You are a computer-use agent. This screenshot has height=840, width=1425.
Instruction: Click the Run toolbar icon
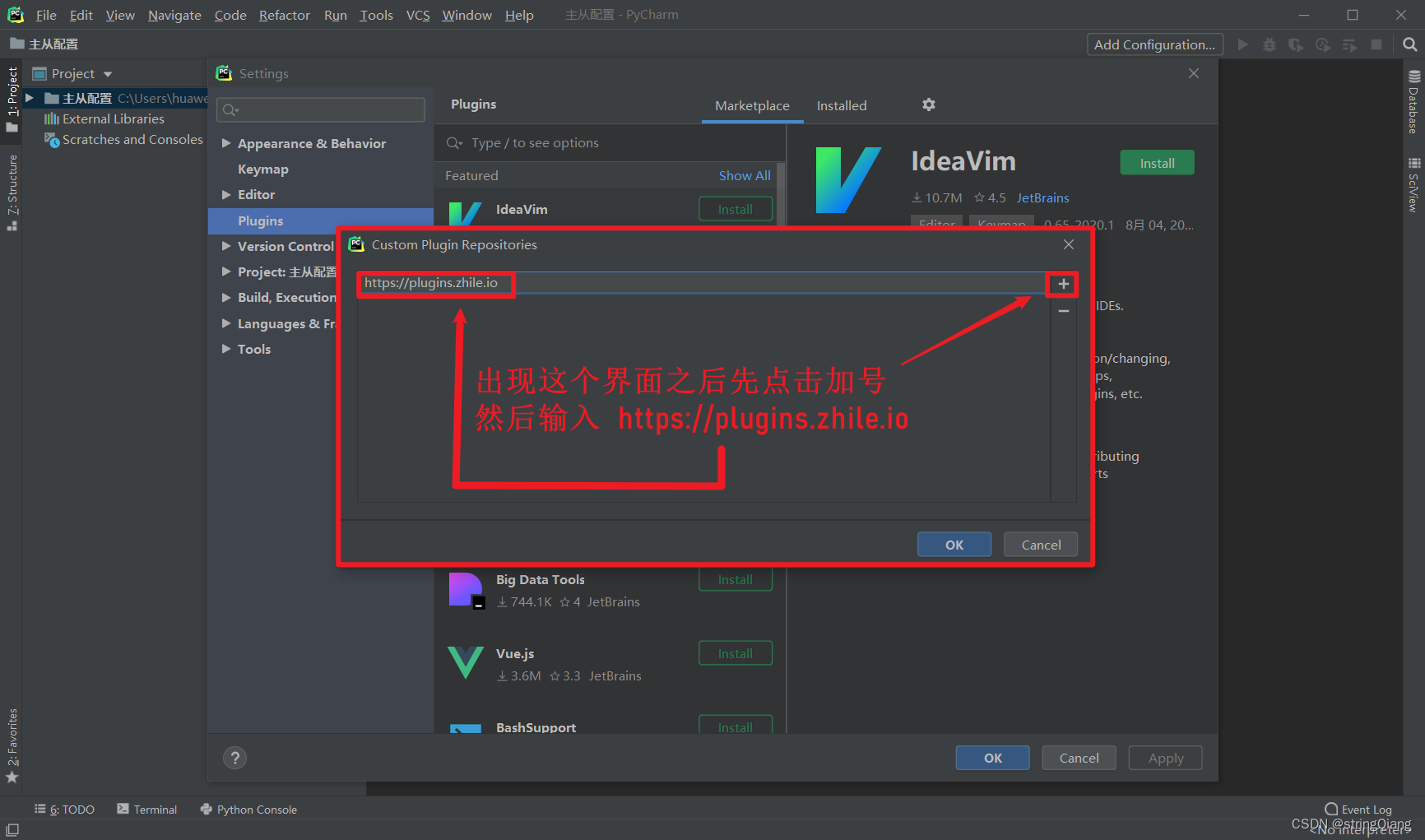tap(1243, 44)
